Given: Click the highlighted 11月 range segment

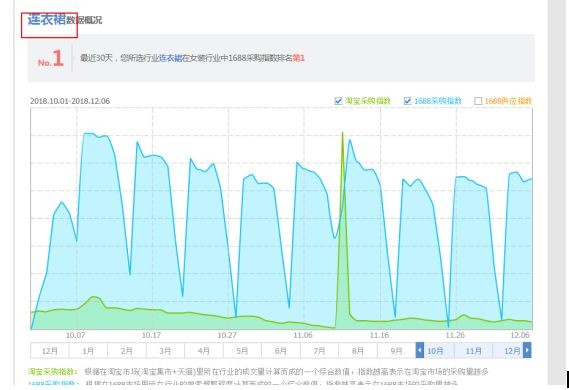Looking at the screenshot, I should (473, 351).
